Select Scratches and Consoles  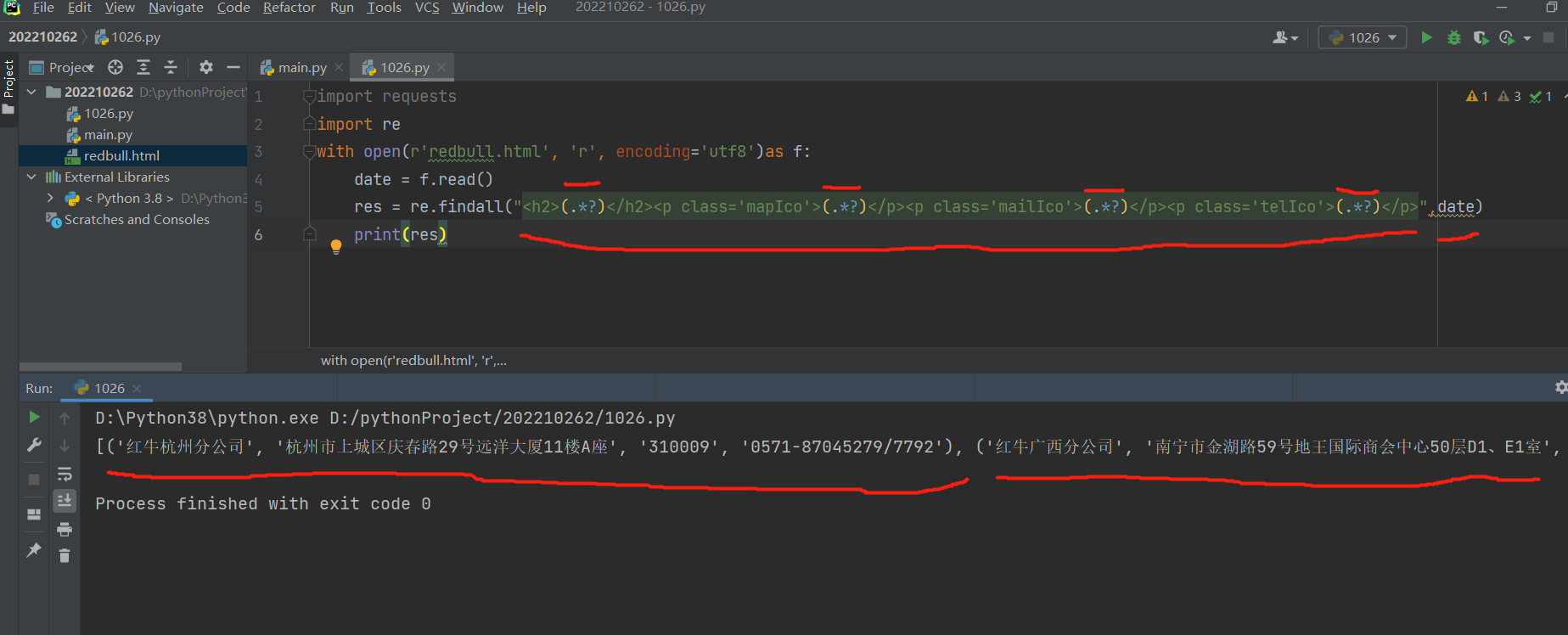click(x=137, y=219)
